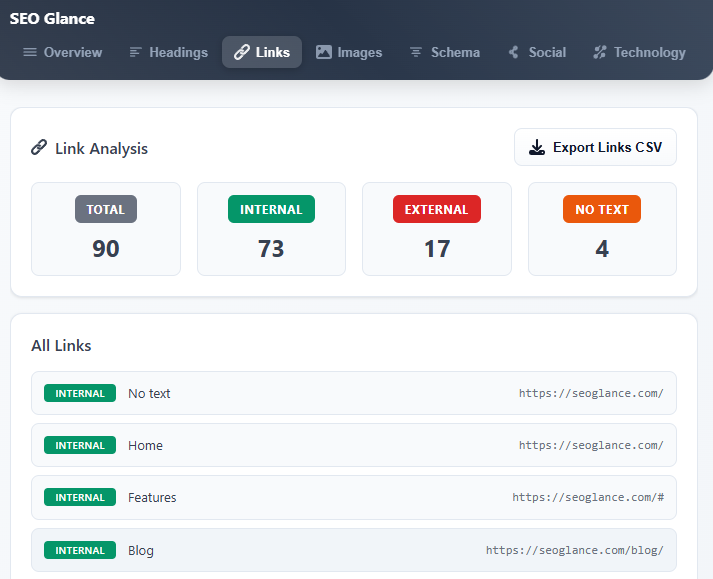This screenshot has height=579, width=713.
Task: Click the link icon beside Link Analysis
Action: (39, 147)
